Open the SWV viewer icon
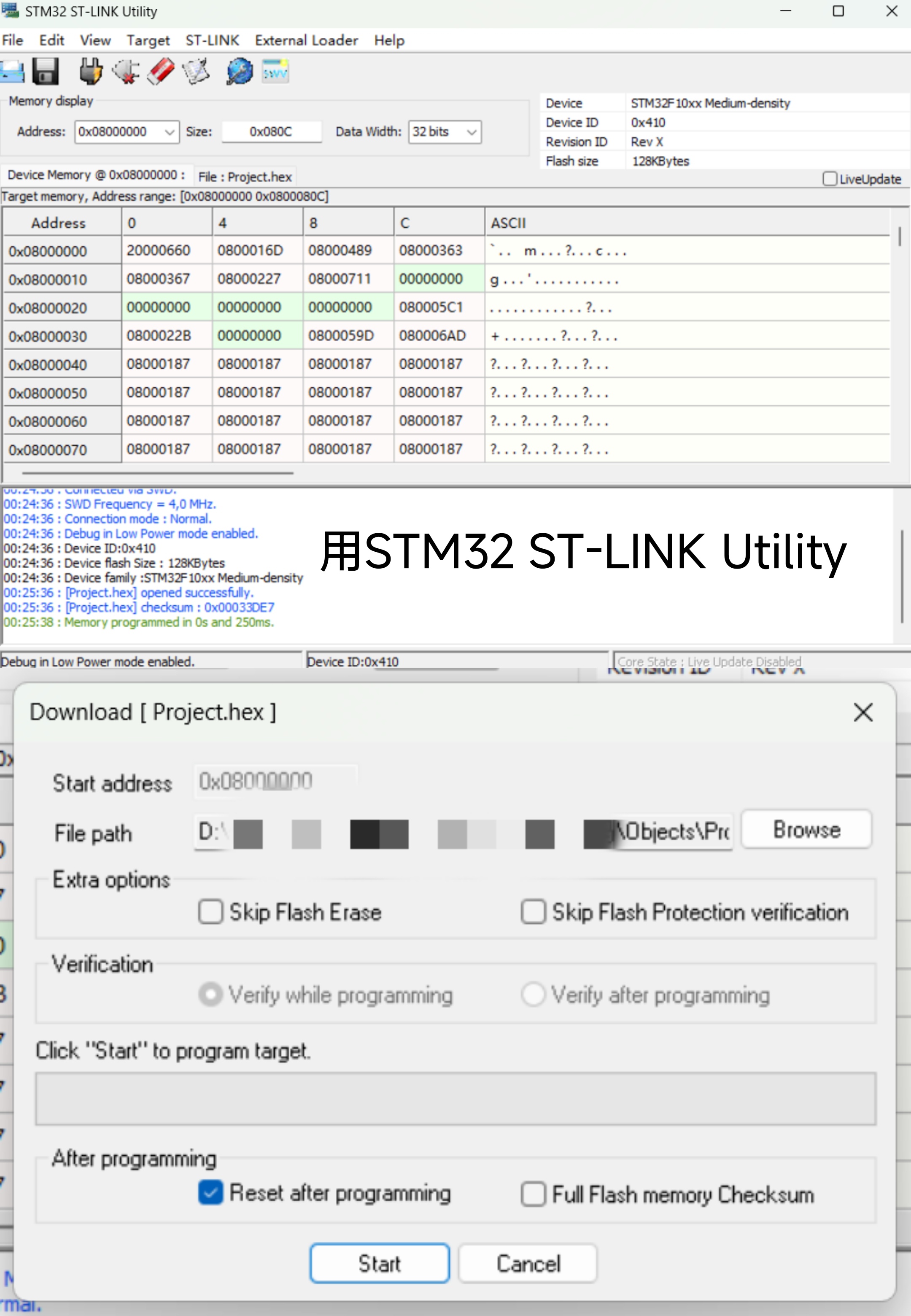The width and height of the screenshot is (911, 1316). pos(275,72)
